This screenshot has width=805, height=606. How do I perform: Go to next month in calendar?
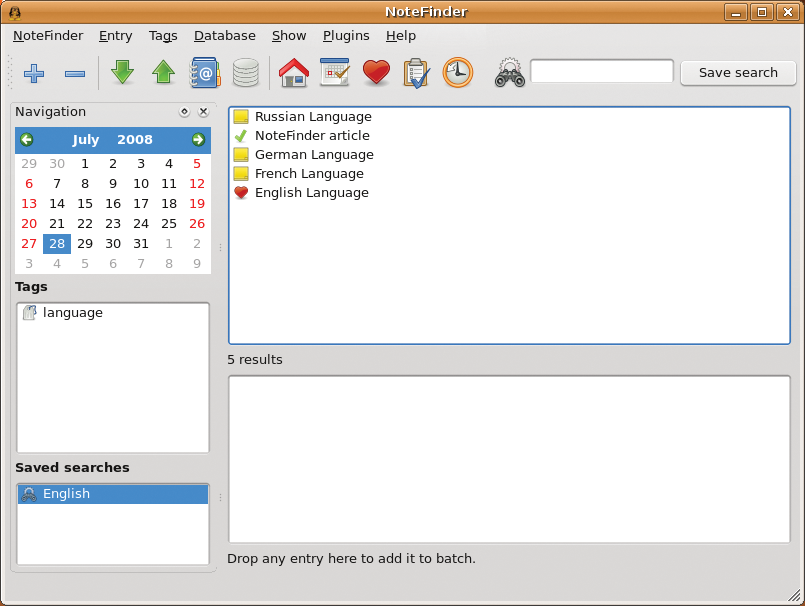tap(198, 139)
